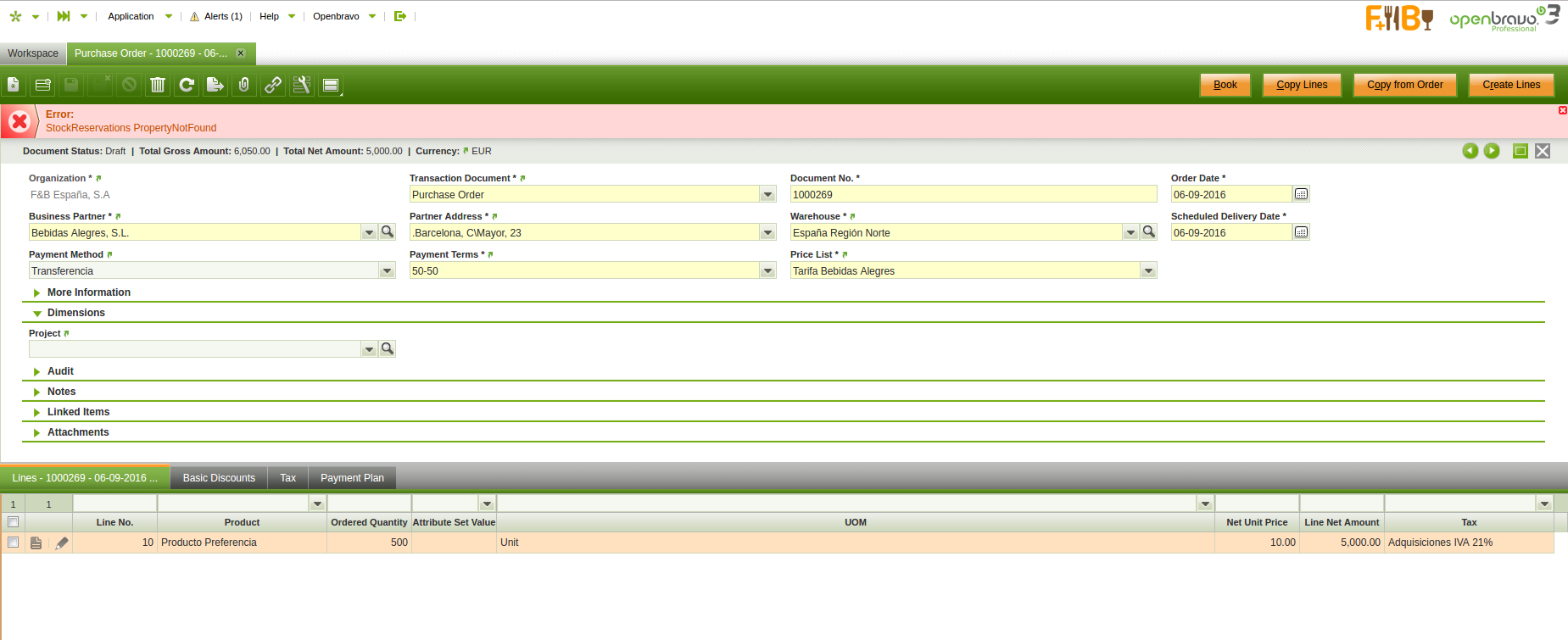The width and height of the screenshot is (1568, 640).
Task: Click the Save and Close toolbar icon
Action: (x=100, y=85)
